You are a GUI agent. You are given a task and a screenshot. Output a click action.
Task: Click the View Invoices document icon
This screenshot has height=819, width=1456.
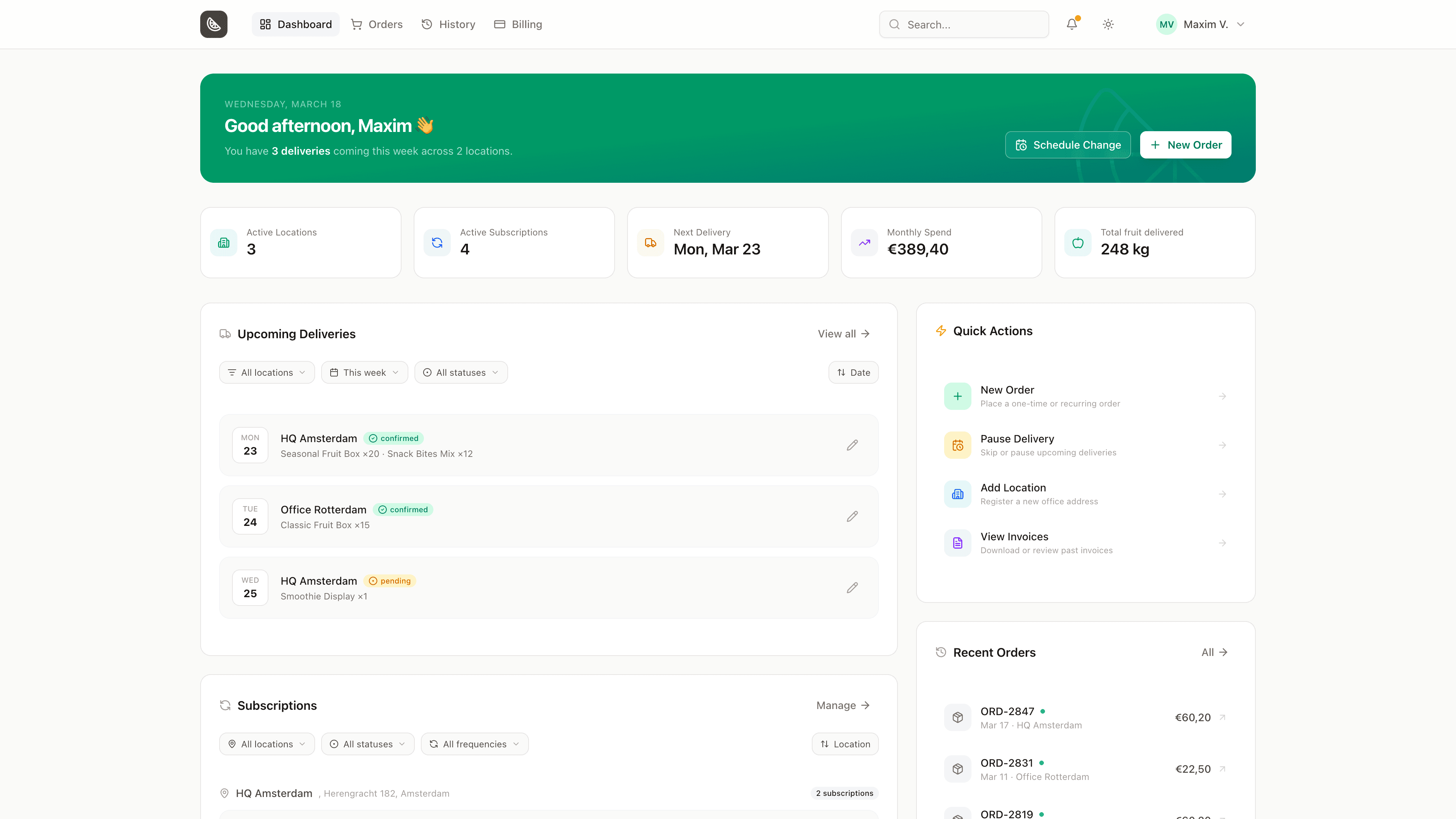(957, 543)
